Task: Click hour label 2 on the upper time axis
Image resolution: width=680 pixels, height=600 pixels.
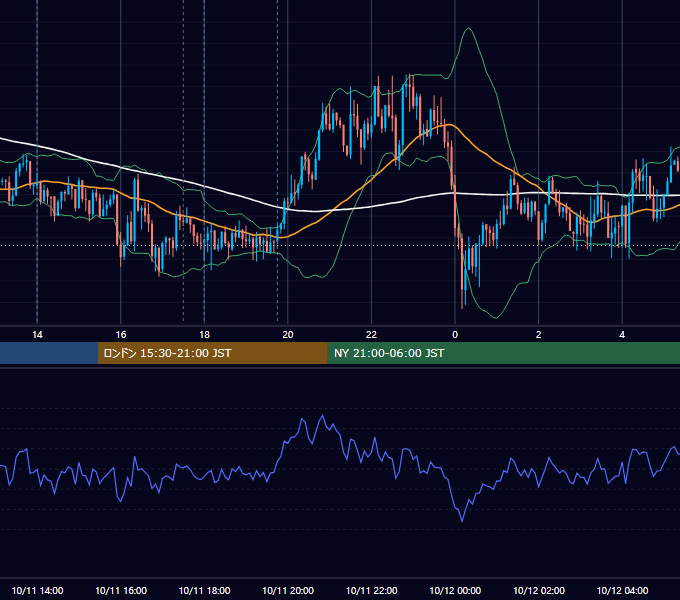Action: click(539, 335)
